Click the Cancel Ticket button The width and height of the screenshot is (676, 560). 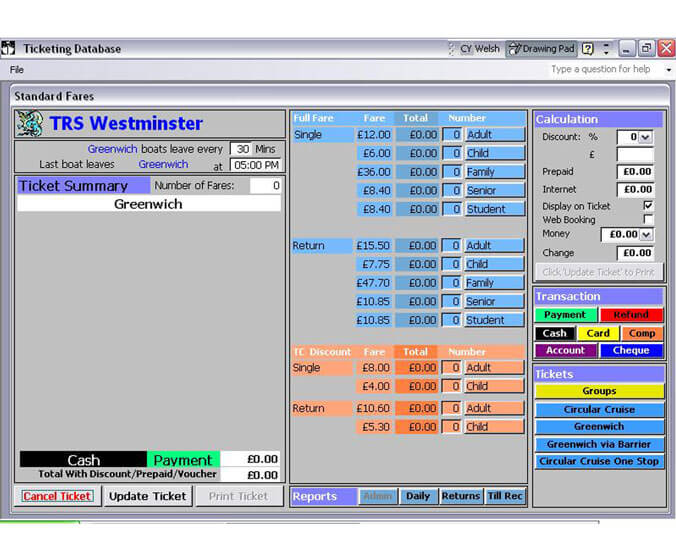pos(57,496)
